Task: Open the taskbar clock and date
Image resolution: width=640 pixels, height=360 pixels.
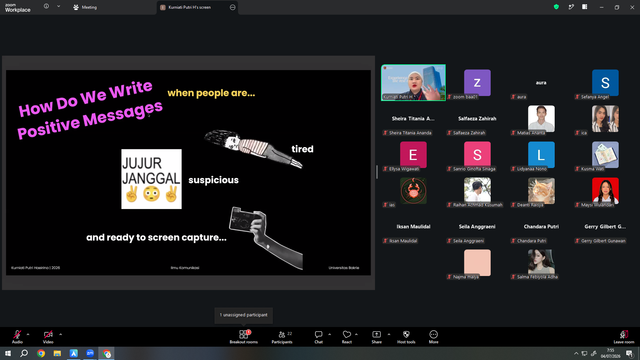Action: coord(611,353)
